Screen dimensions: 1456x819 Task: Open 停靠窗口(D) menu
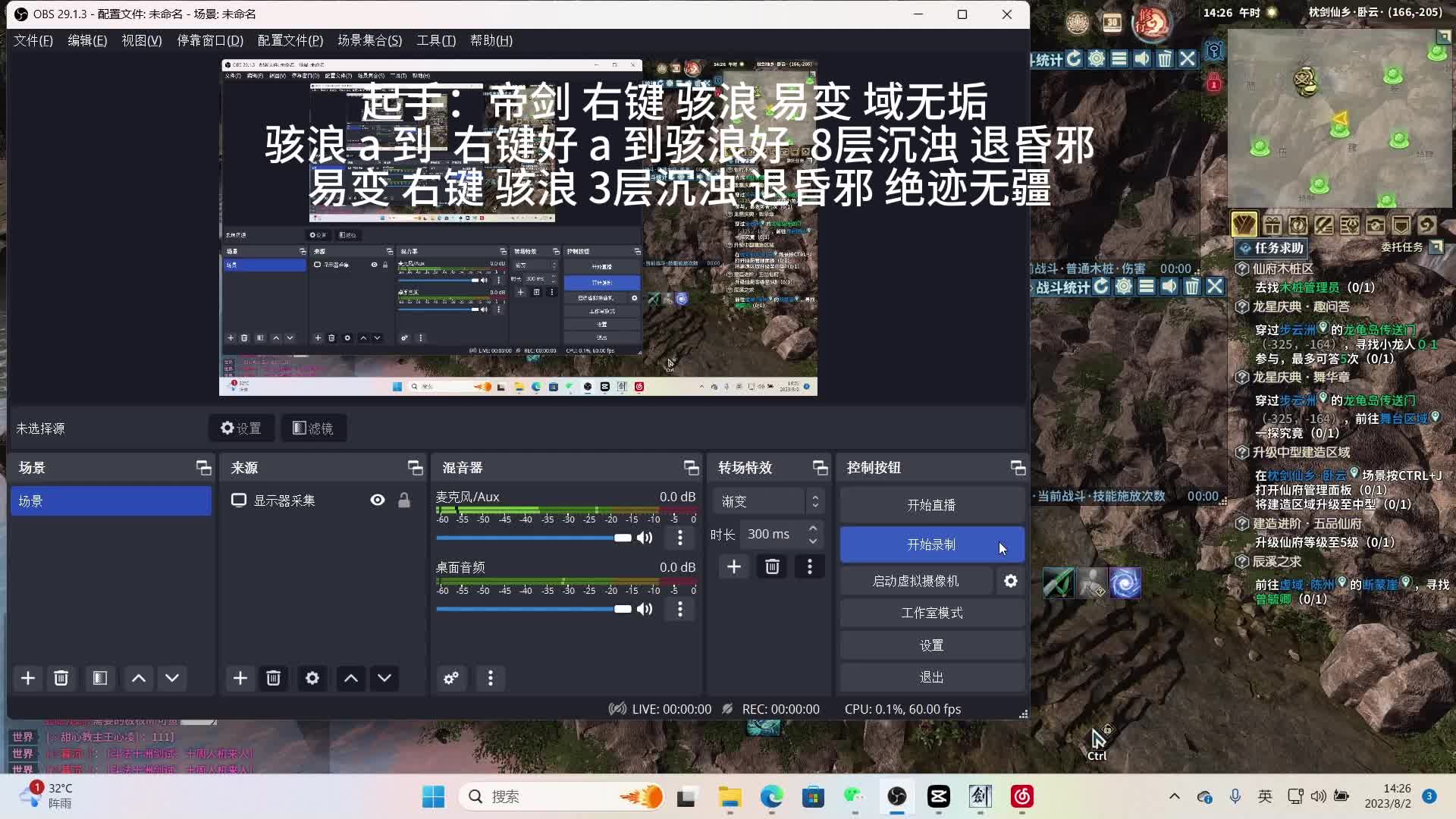(210, 40)
